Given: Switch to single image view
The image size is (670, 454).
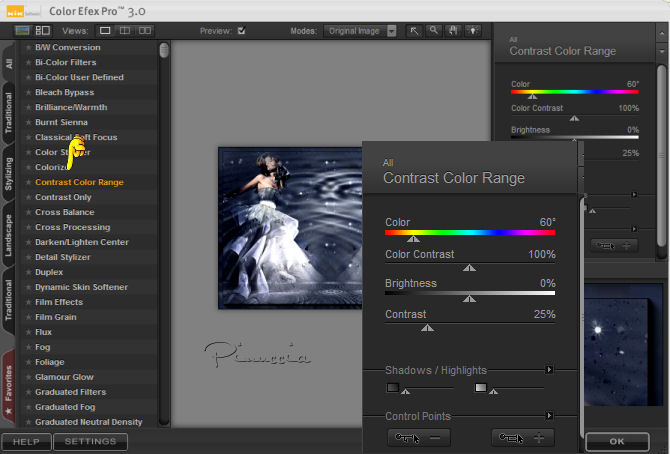Looking at the screenshot, I should point(105,31).
